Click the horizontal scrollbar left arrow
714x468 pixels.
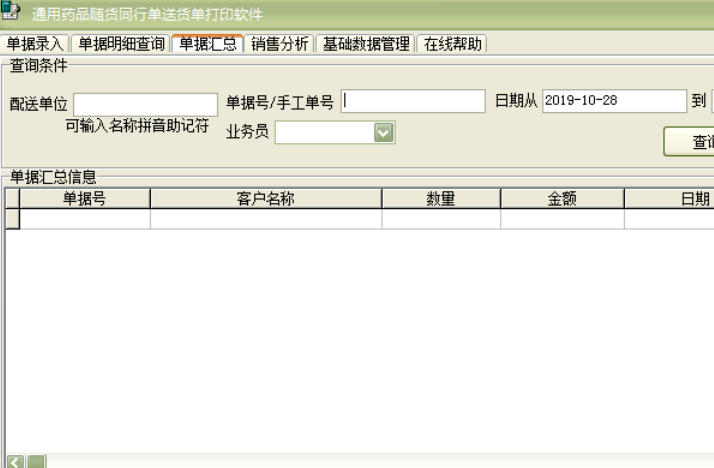pos(13,461)
